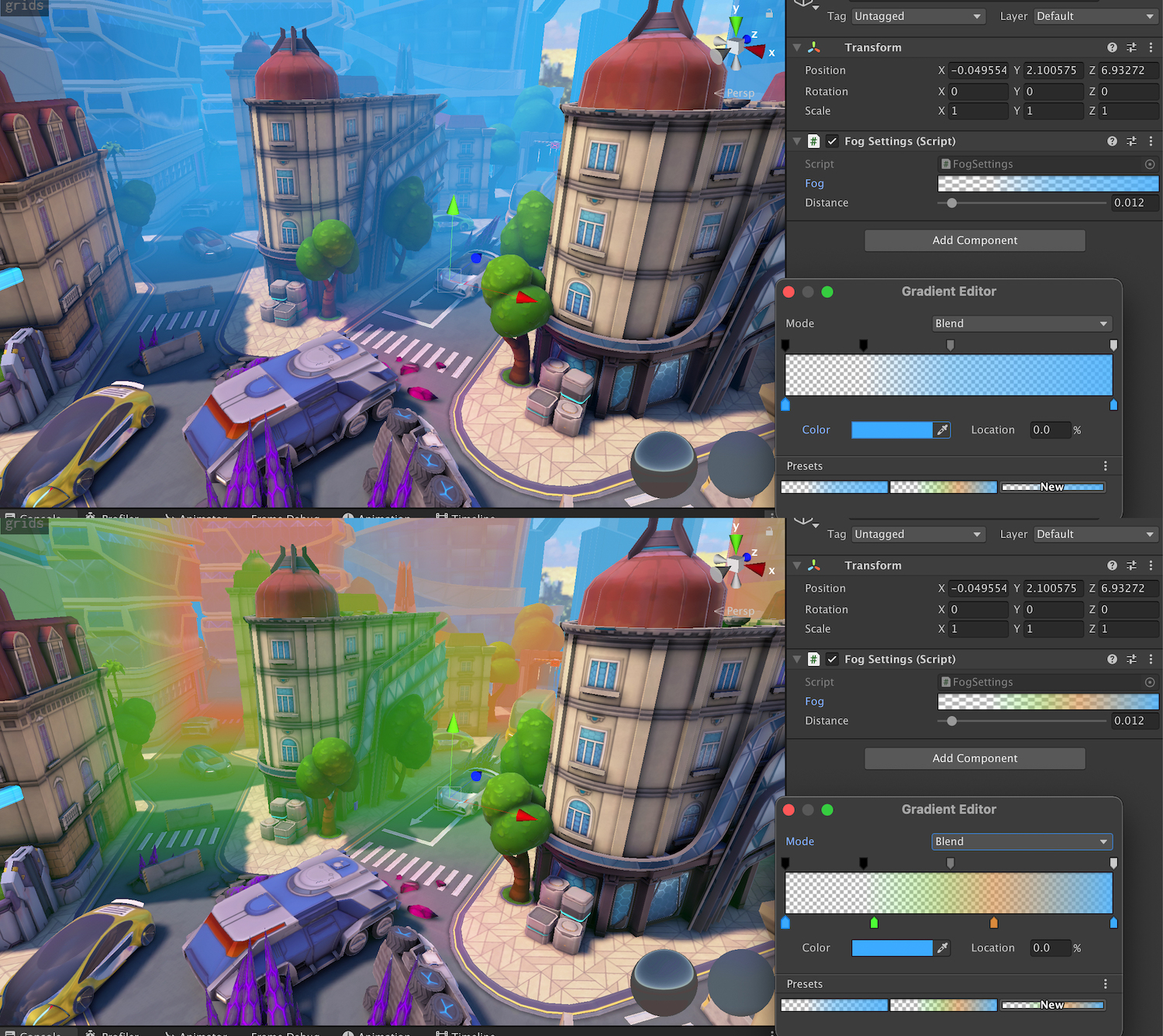
Task: Open Presets kebab menu in blue gradient editor
Action: pos(1106,466)
